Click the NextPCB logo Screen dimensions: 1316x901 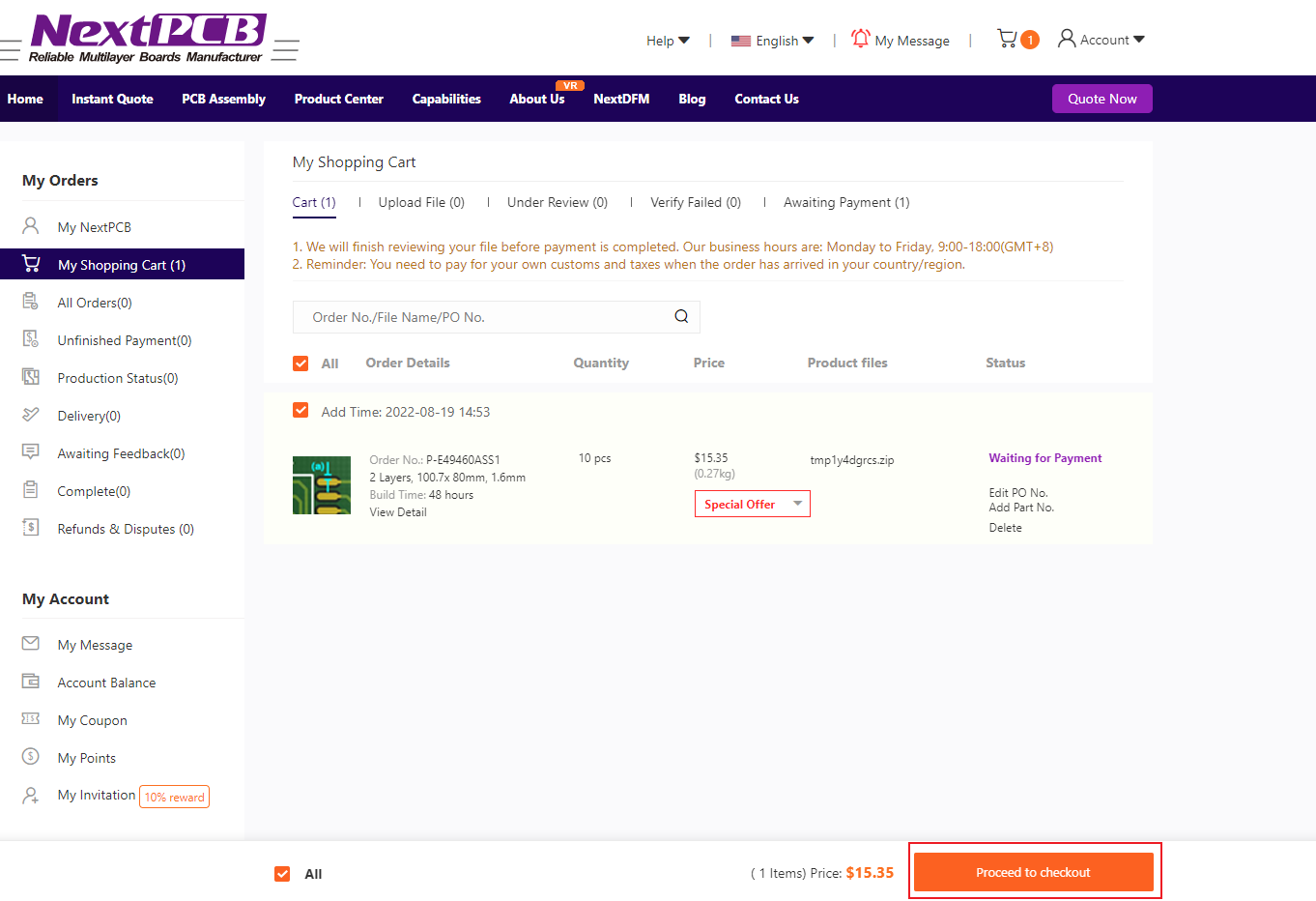click(x=149, y=39)
